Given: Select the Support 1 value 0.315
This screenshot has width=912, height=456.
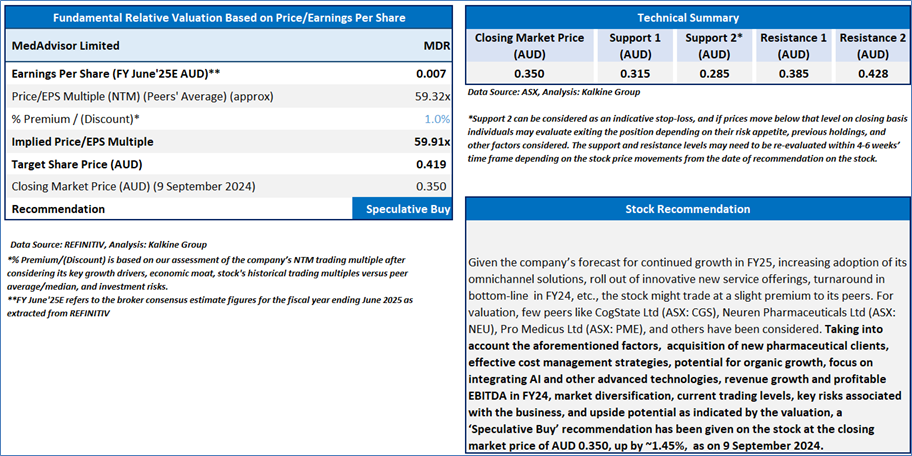Looking at the screenshot, I should coord(635,74).
